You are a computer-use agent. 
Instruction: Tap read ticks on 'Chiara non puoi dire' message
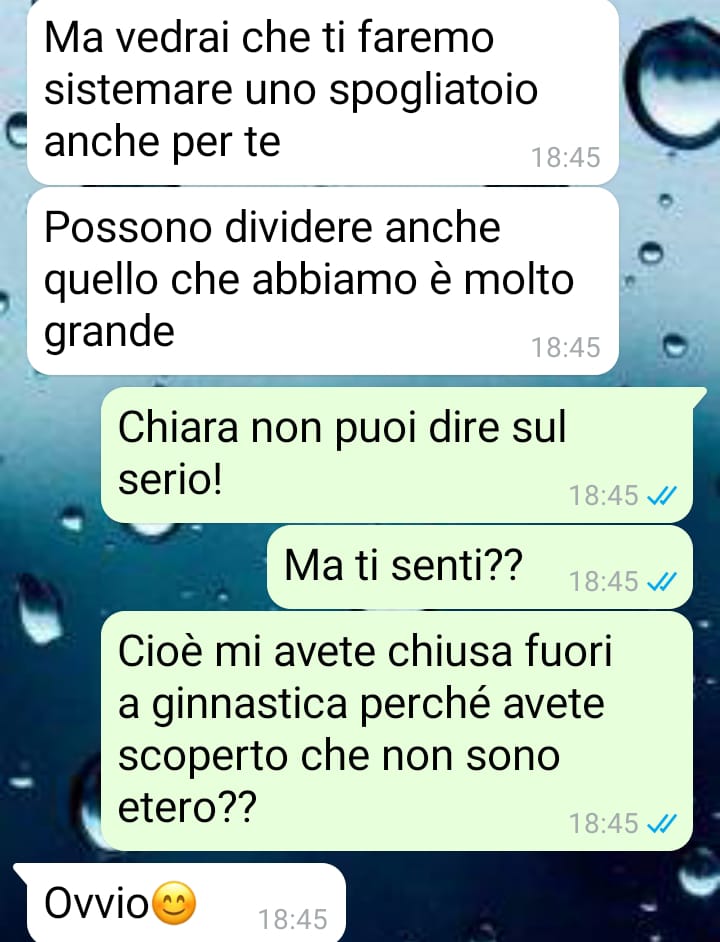[x=662, y=496]
